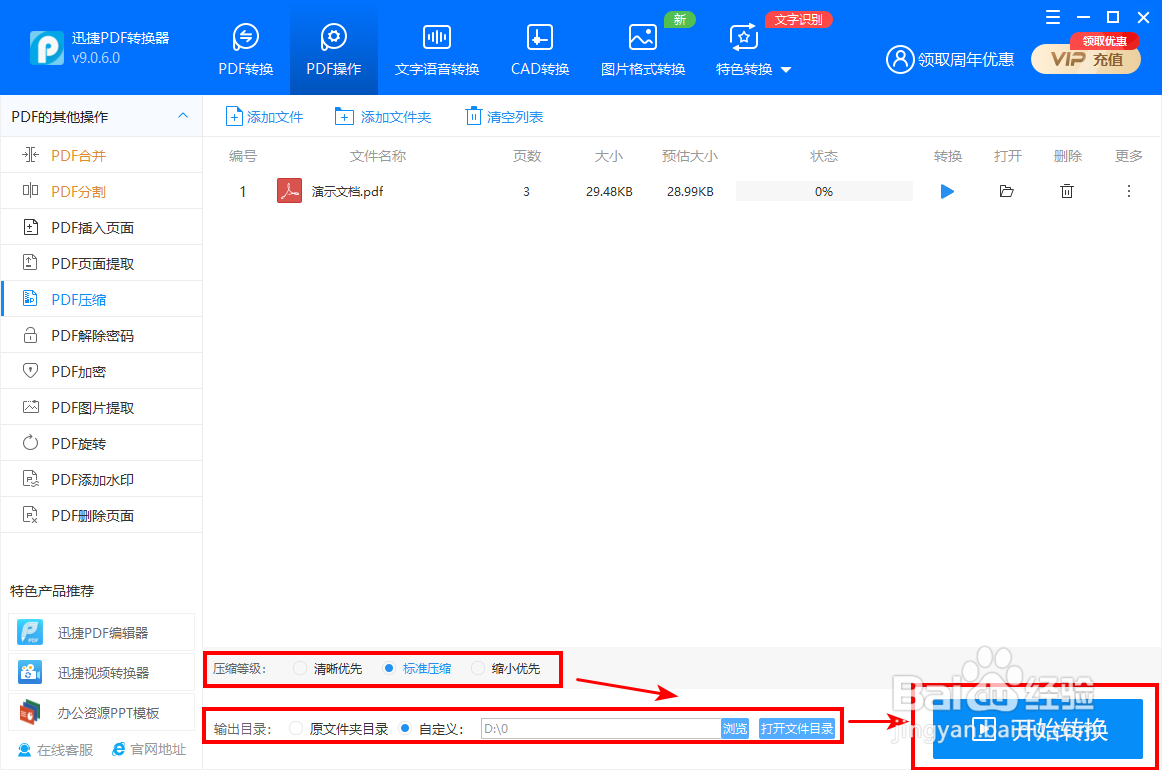1162x770 pixels.
Task: Click the 文件名称 column header
Action: tap(378, 156)
